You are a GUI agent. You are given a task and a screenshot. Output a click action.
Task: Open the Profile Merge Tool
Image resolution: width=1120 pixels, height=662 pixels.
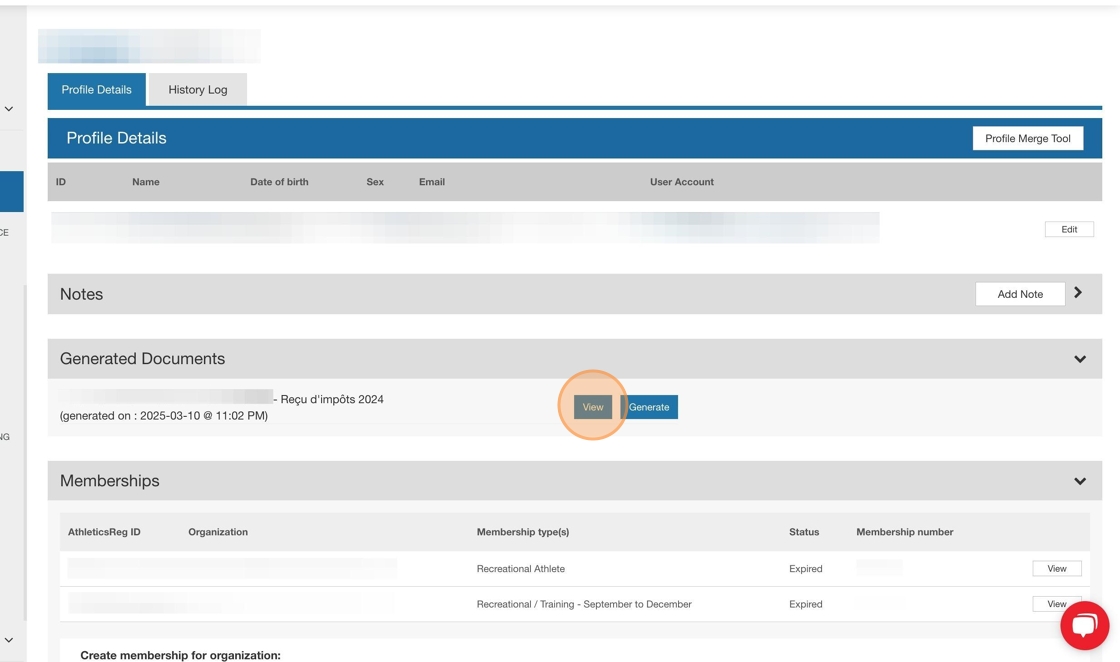pyautogui.click(x=1027, y=138)
